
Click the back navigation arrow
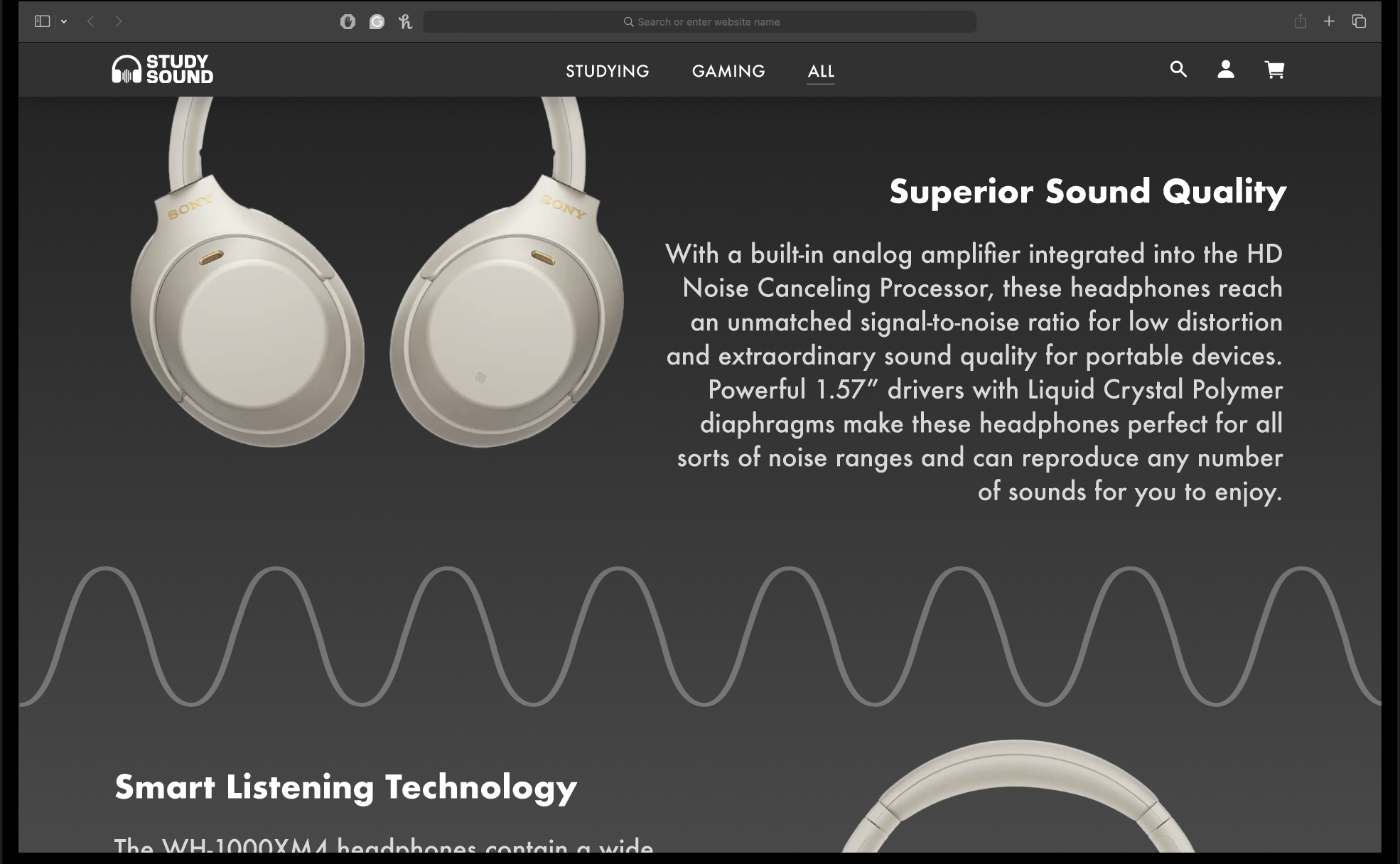tap(91, 21)
